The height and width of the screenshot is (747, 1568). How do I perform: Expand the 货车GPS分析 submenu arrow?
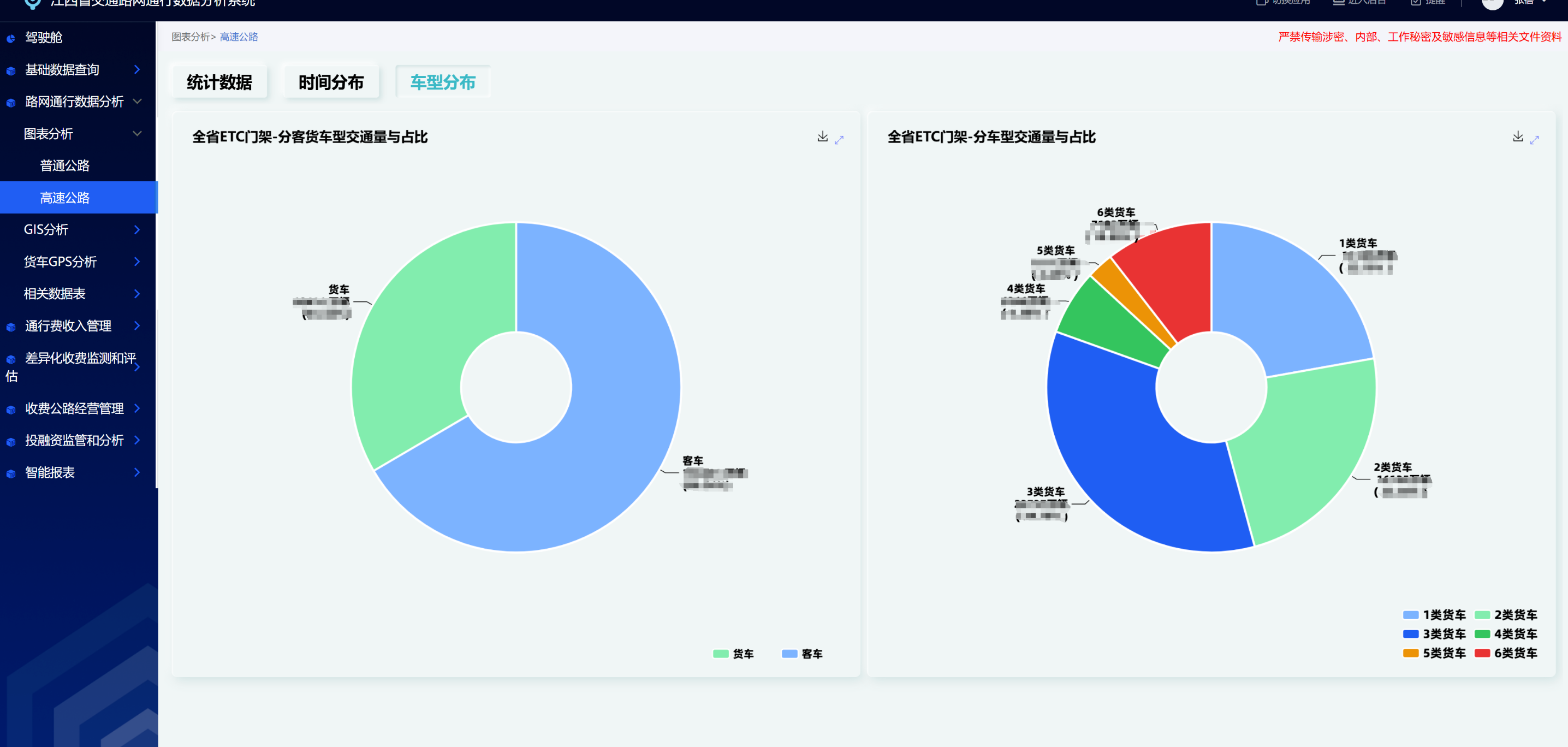tap(137, 261)
